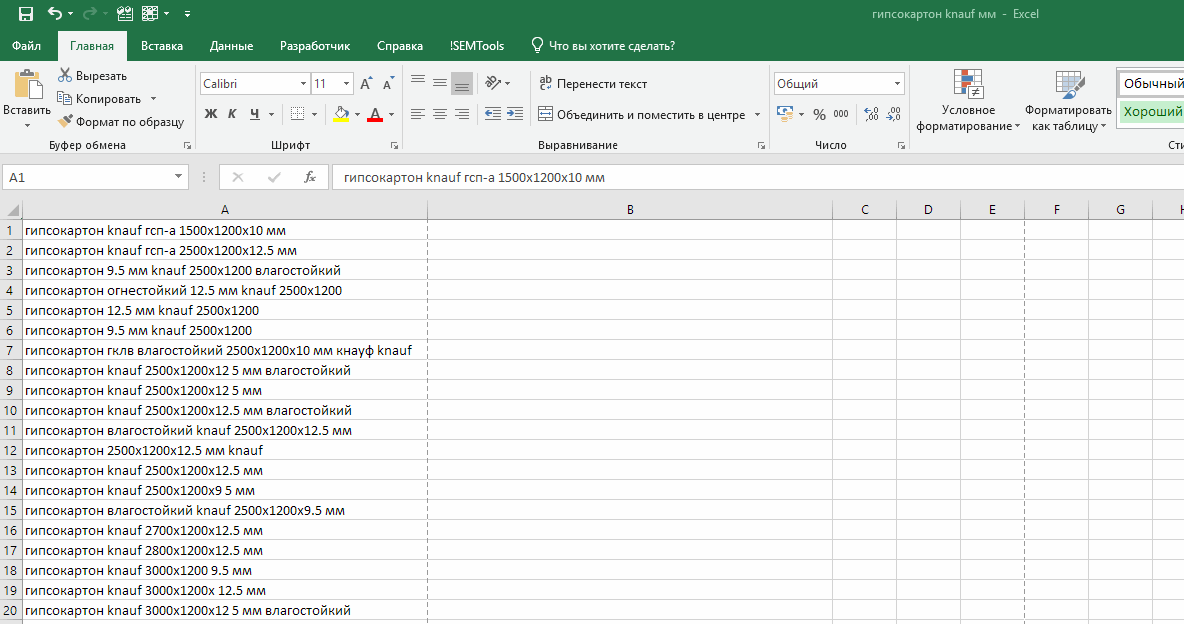Apply percent style number format
This screenshot has height=624, width=1184.
pos(819,114)
